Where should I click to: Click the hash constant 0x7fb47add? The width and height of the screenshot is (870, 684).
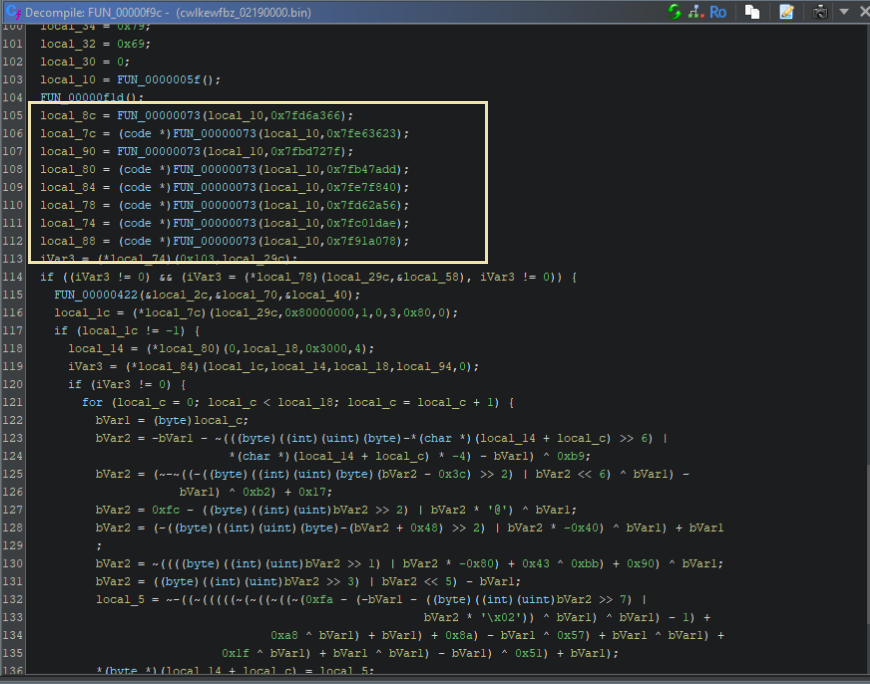361,169
